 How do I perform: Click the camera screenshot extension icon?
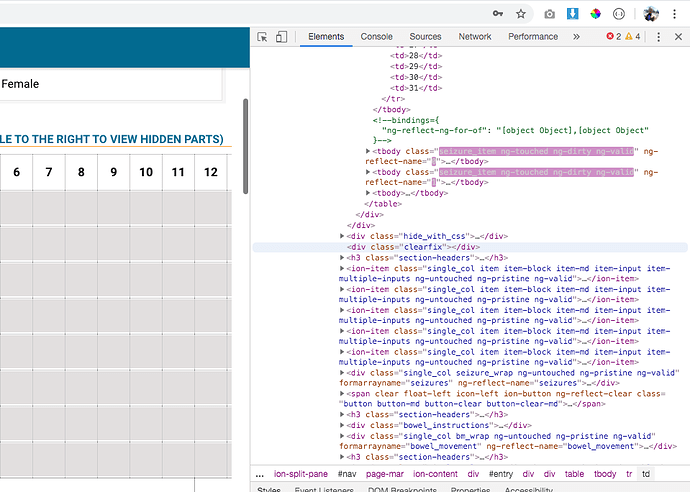(x=549, y=14)
